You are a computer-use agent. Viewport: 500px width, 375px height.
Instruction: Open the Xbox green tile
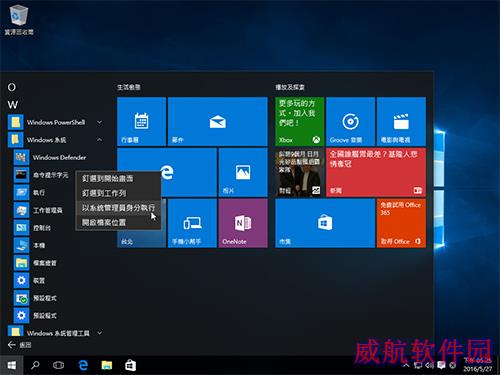click(x=299, y=121)
